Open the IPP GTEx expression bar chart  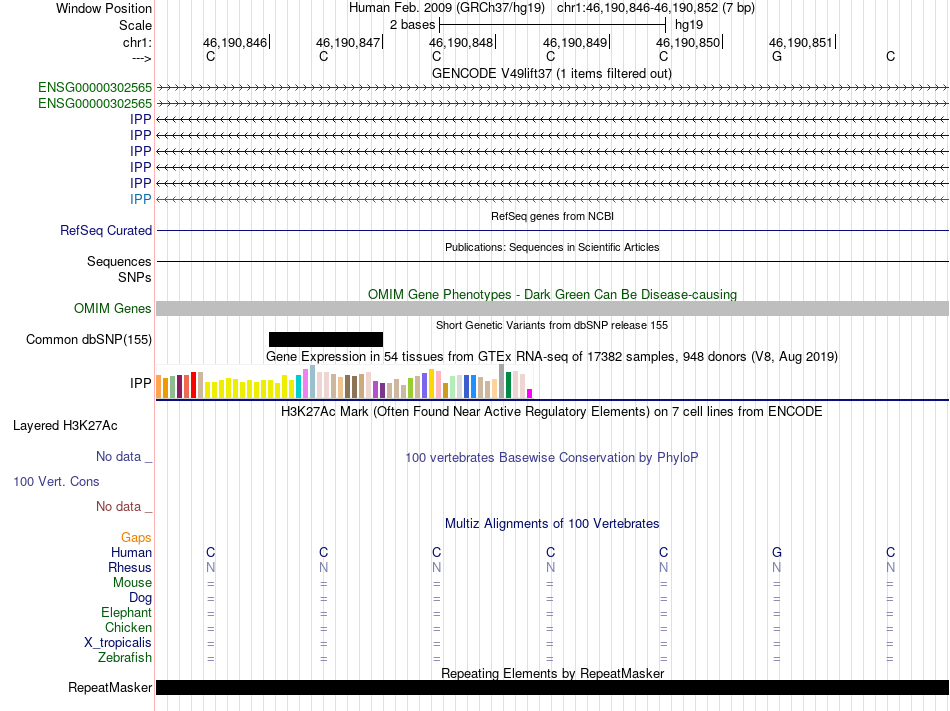(x=344, y=382)
